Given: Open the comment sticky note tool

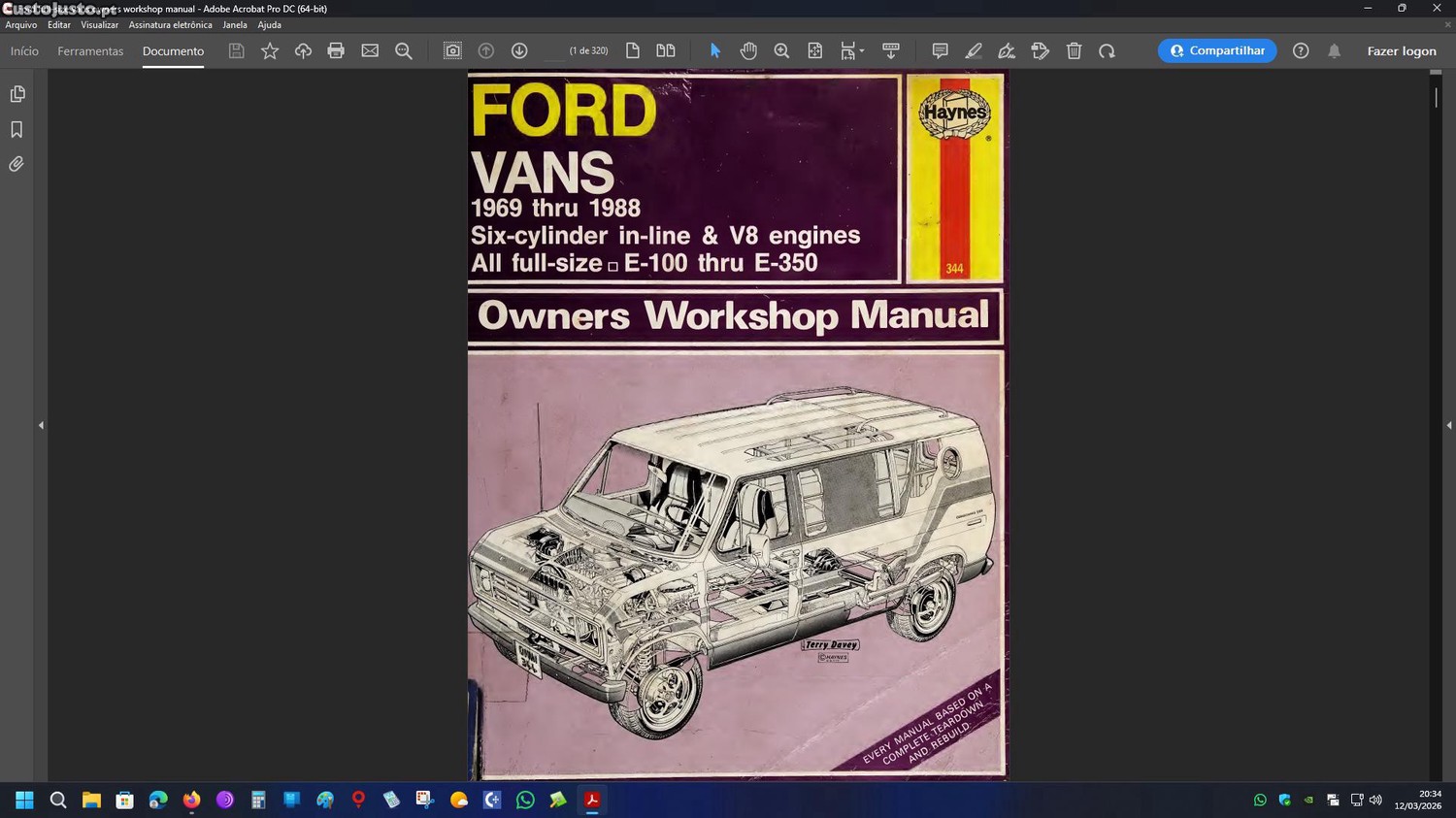Looking at the screenshot, I should [940, 50].
